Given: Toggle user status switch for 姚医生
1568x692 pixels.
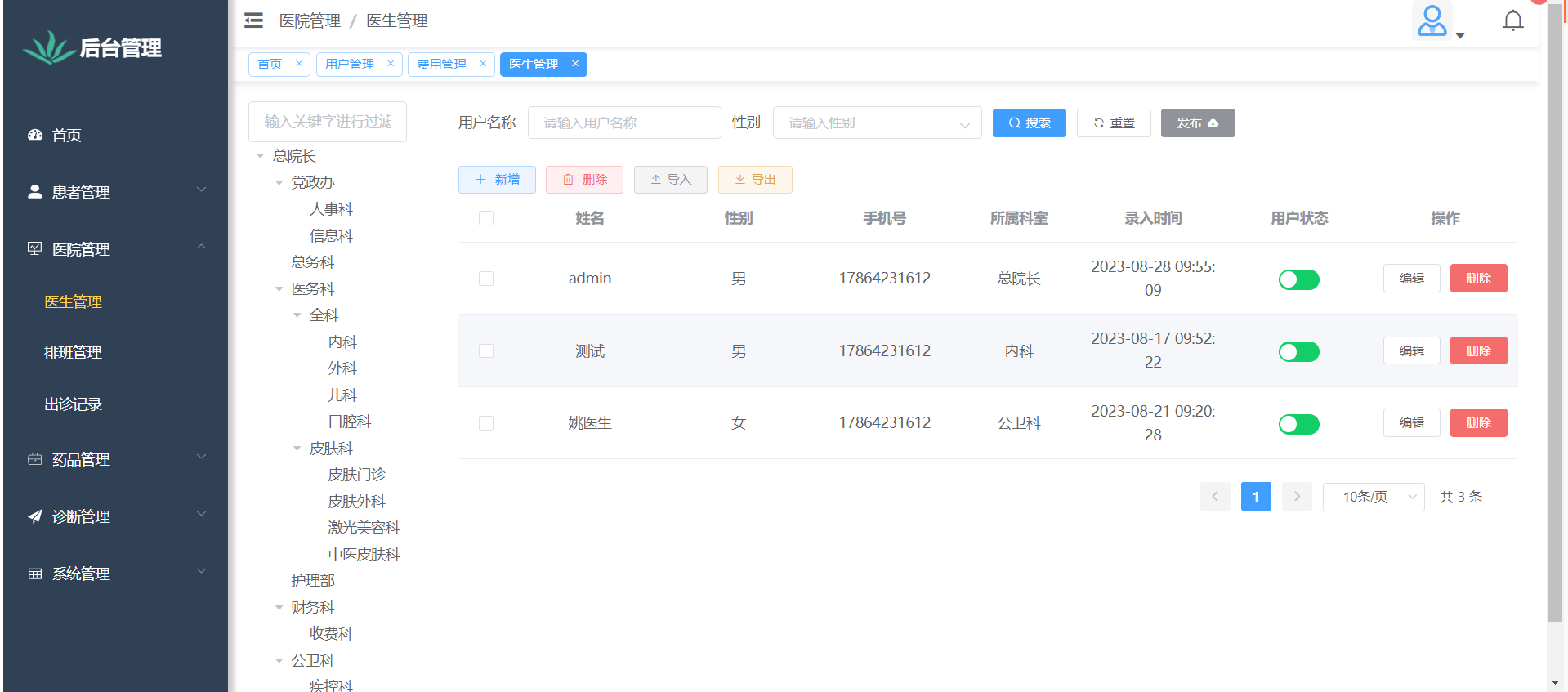Looking at the screenshot, I should click(1299, 424).
